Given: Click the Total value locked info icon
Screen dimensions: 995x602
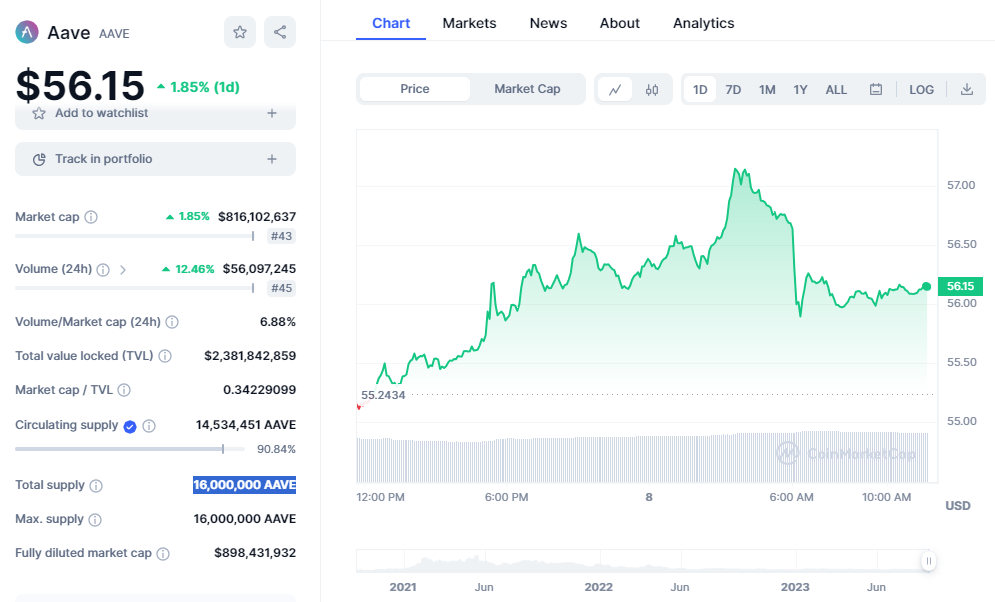Looking at the screenshot, I should [165, 356].
